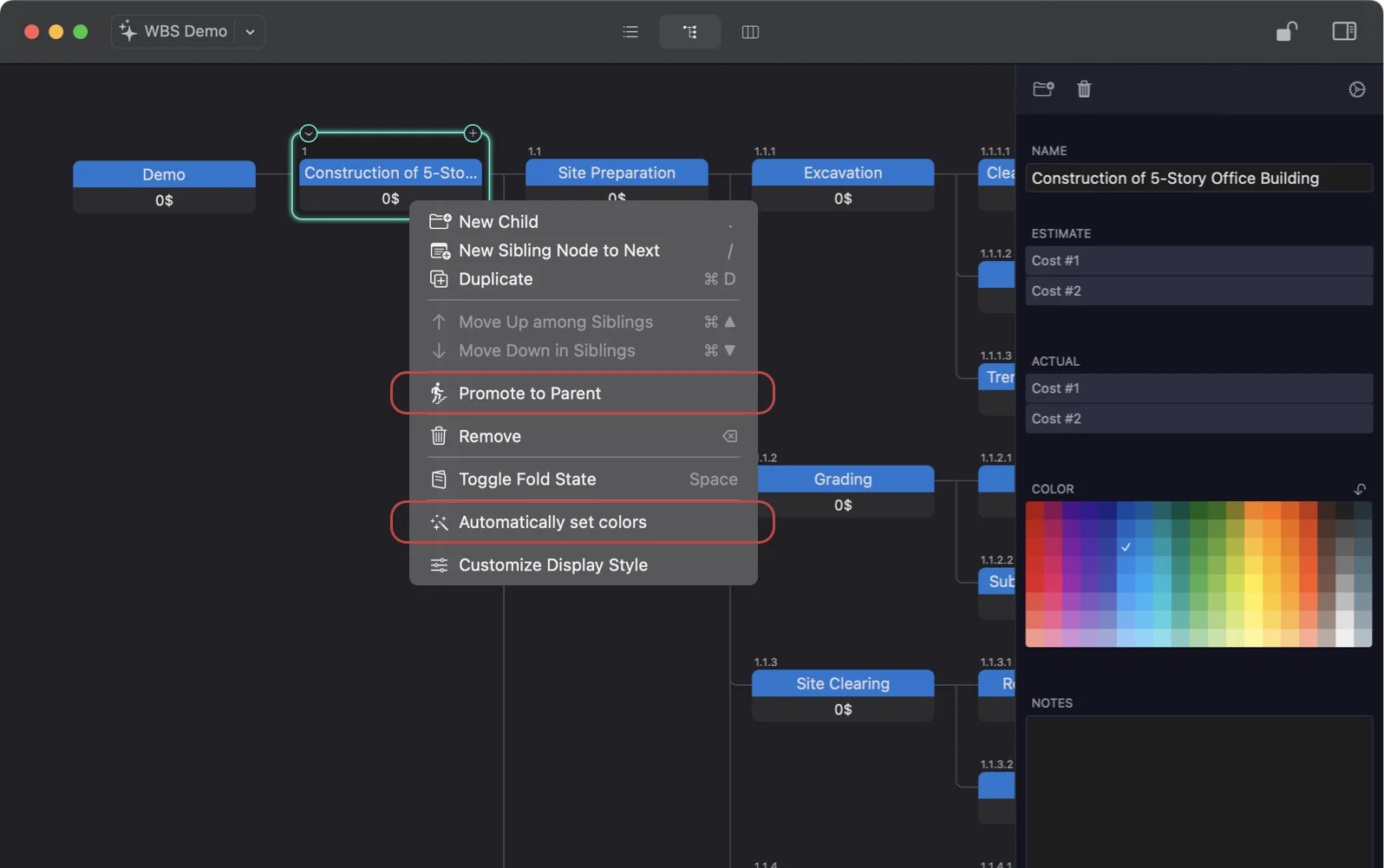Select the tree diagram view icon
The image size is (1384, 868).
689,32
